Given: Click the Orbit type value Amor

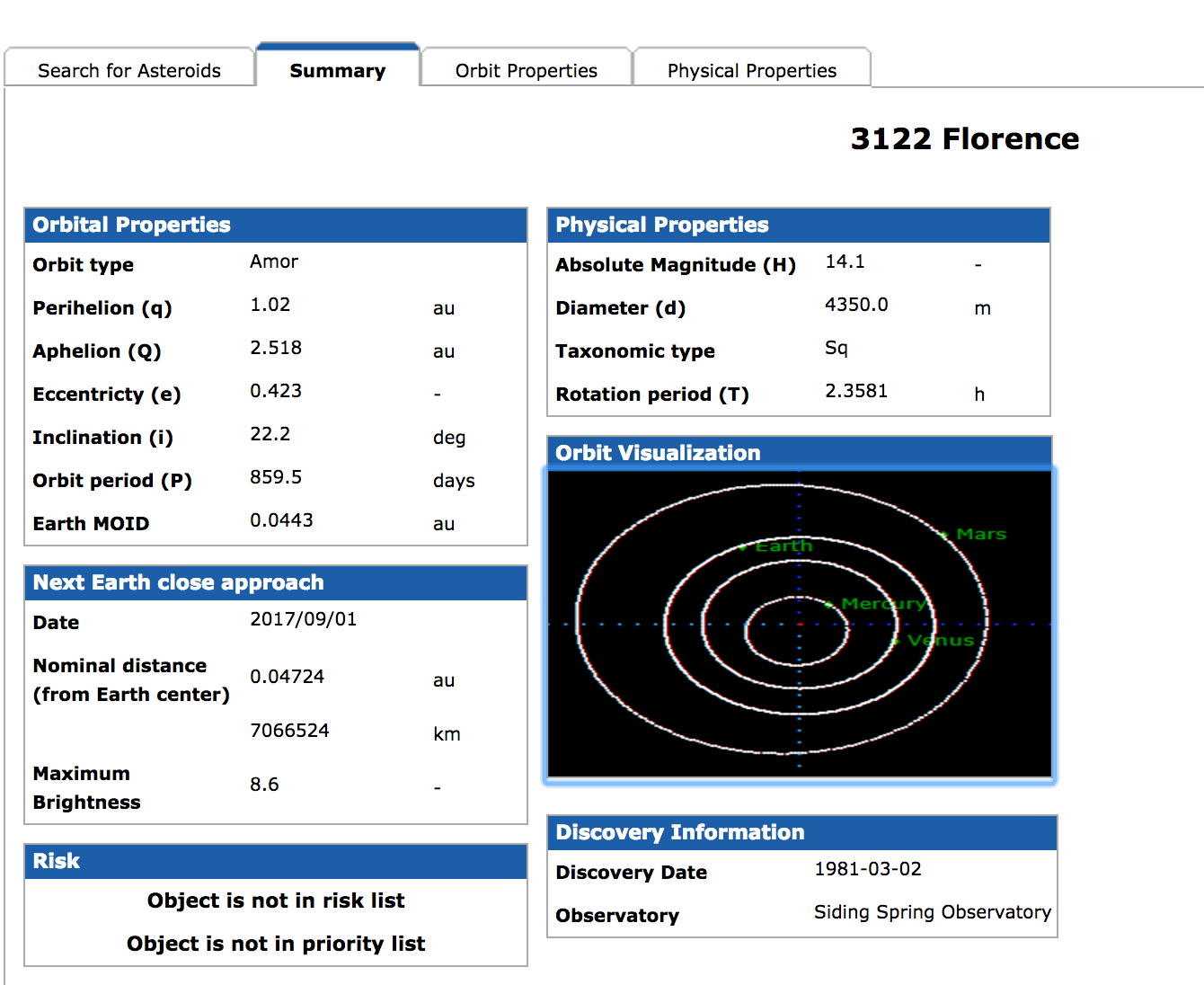Looking at the screenshot, I should 274,262.
